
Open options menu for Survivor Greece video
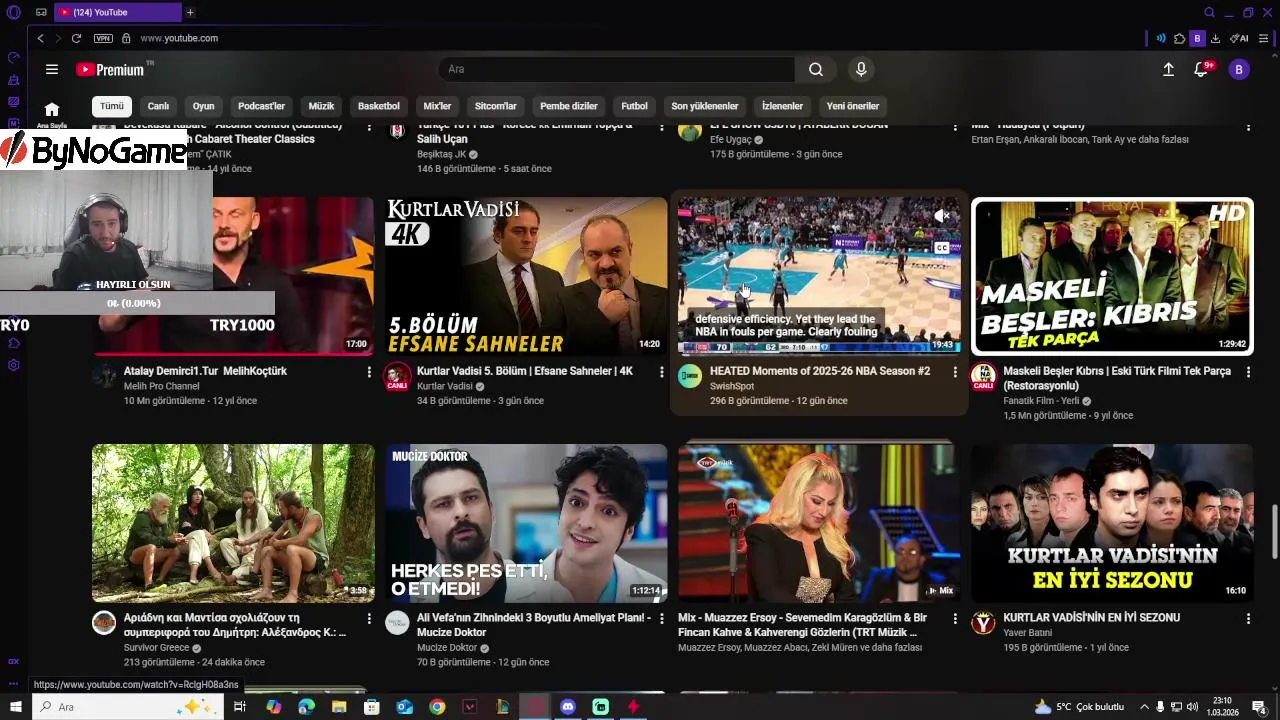[369, 619]
